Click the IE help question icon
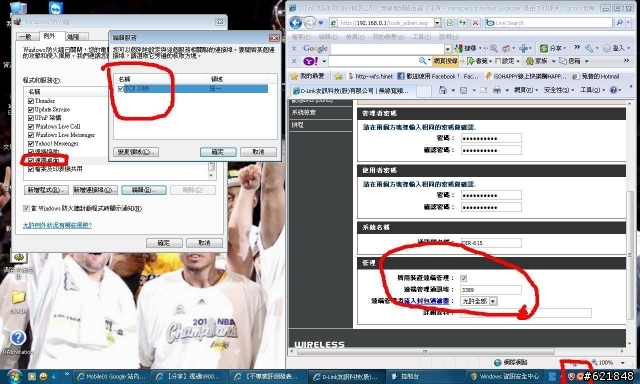 (x=613, y=90)
